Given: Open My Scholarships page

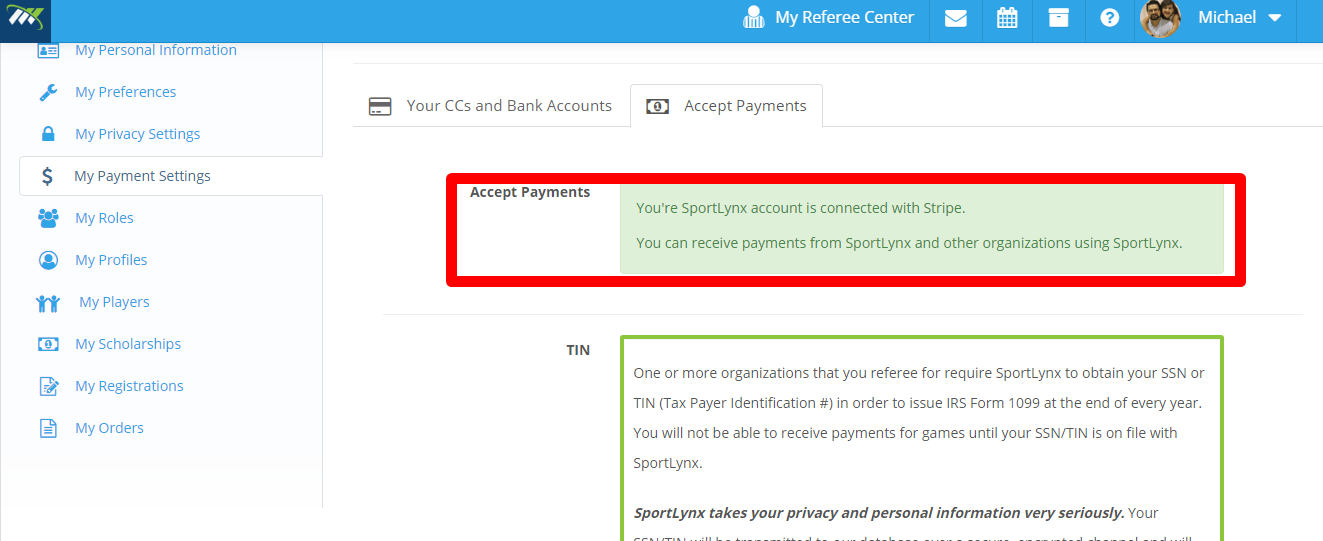Looking at the screenshot, I should [x=128, y=344].
